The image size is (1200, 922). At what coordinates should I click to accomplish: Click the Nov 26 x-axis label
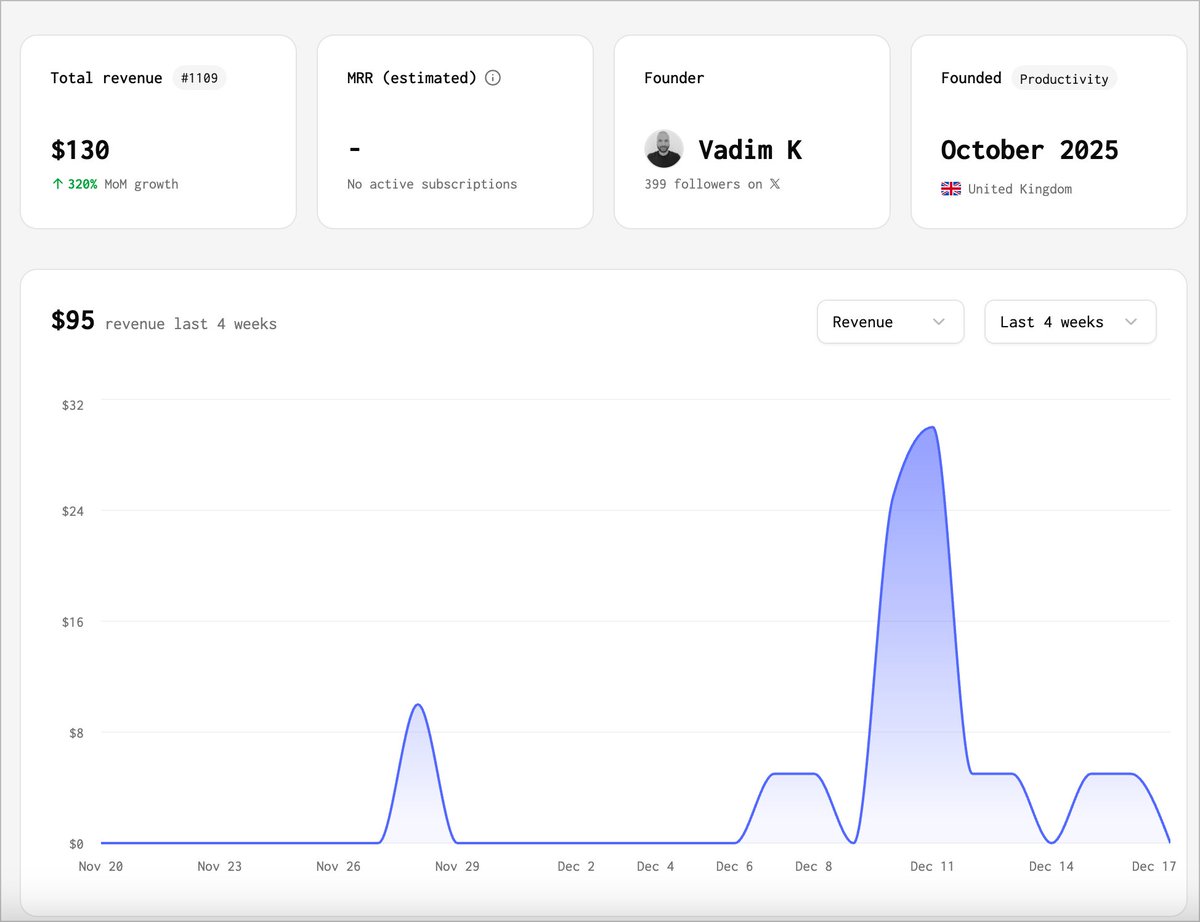pyautogui.click(x=338, y=867)
